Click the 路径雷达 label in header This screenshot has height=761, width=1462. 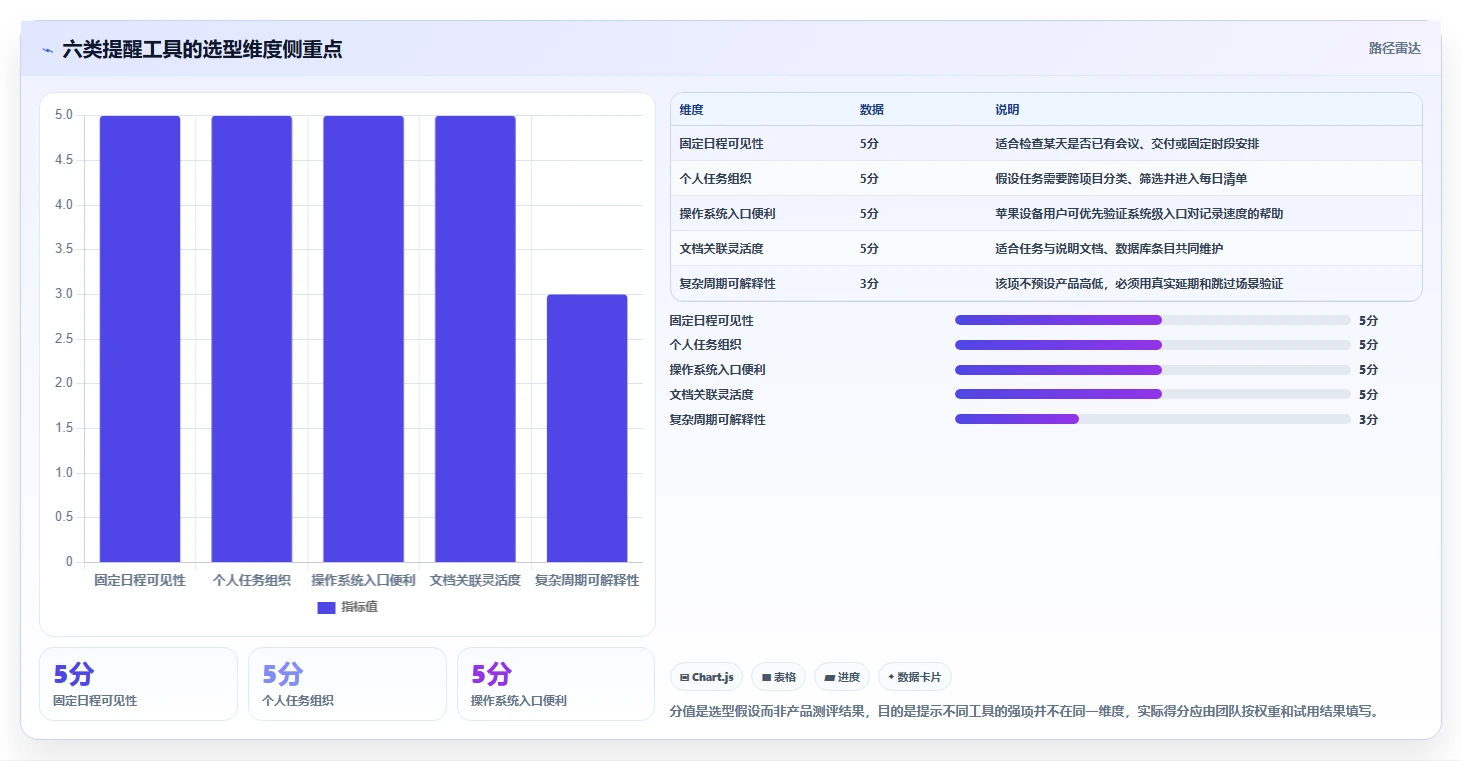pyautogui.click(x=1395, y=48)
